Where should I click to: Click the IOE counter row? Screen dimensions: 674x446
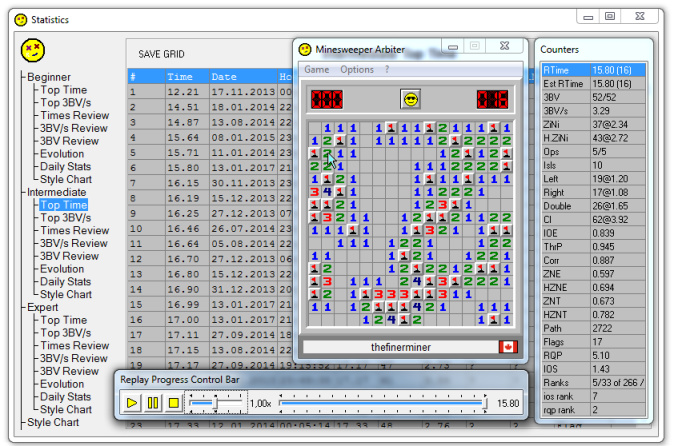tap(593, 233)
